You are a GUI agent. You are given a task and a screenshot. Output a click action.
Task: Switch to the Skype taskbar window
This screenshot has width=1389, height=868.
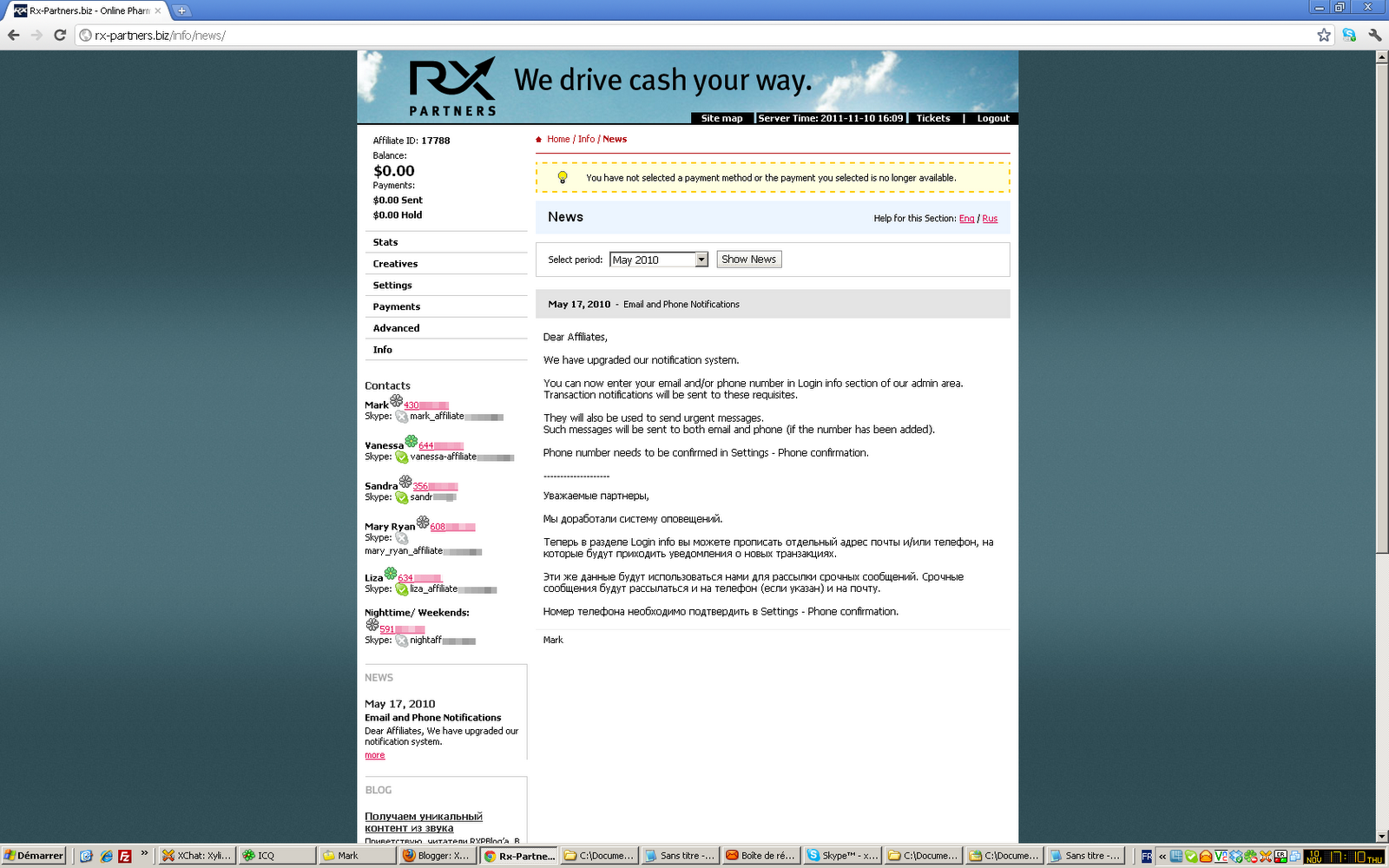coord(842,856)
